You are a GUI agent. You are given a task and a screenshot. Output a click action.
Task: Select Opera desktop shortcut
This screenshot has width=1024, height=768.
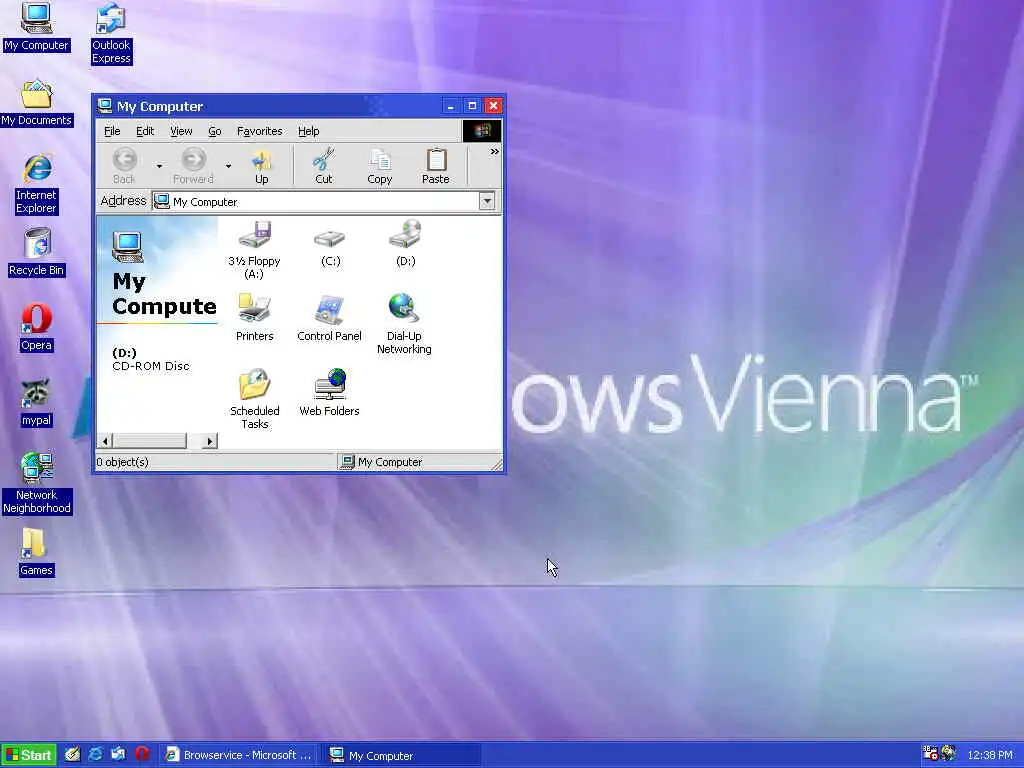(36, 327)
